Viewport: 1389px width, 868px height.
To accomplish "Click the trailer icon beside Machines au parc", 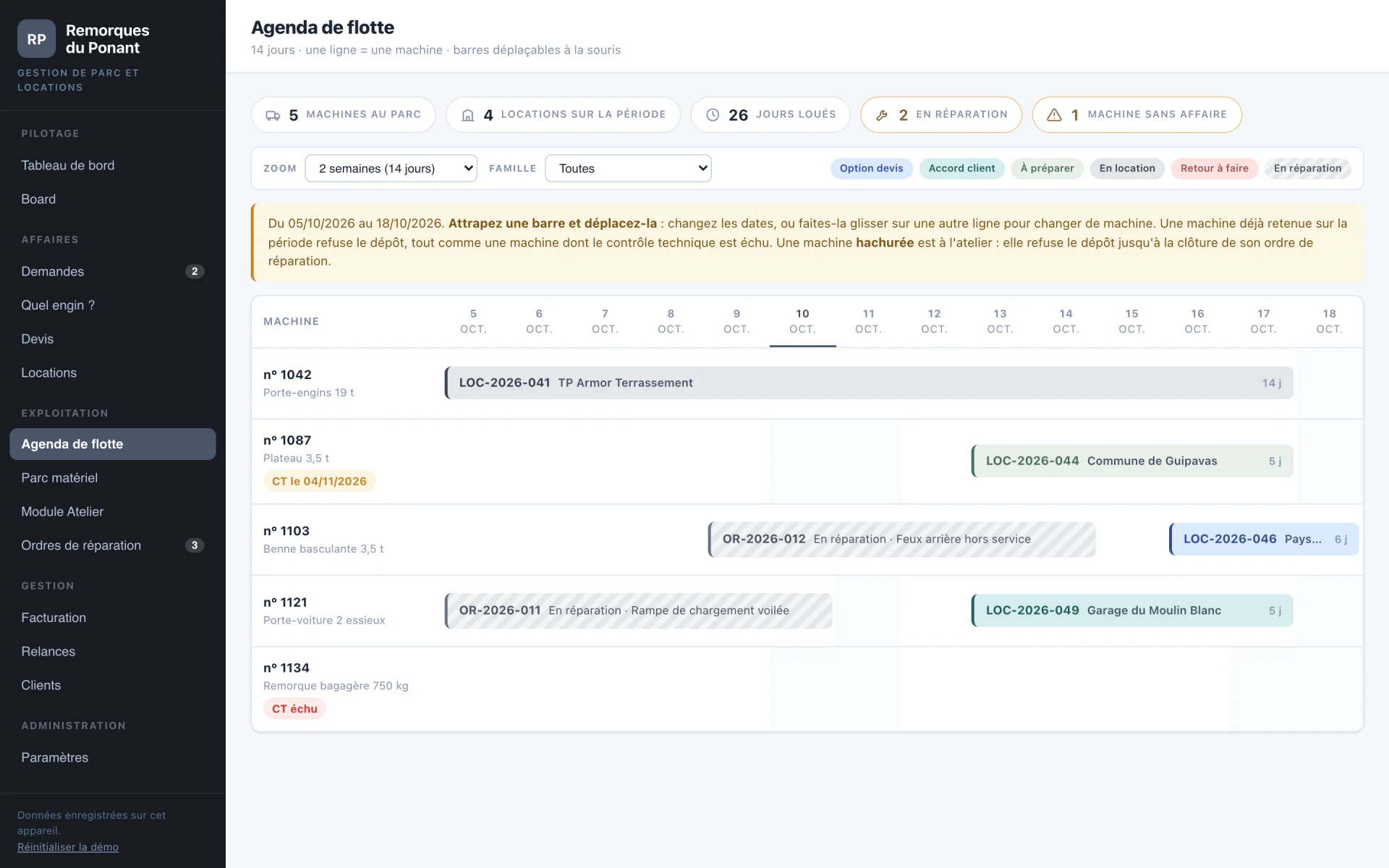I will point(273,115).
